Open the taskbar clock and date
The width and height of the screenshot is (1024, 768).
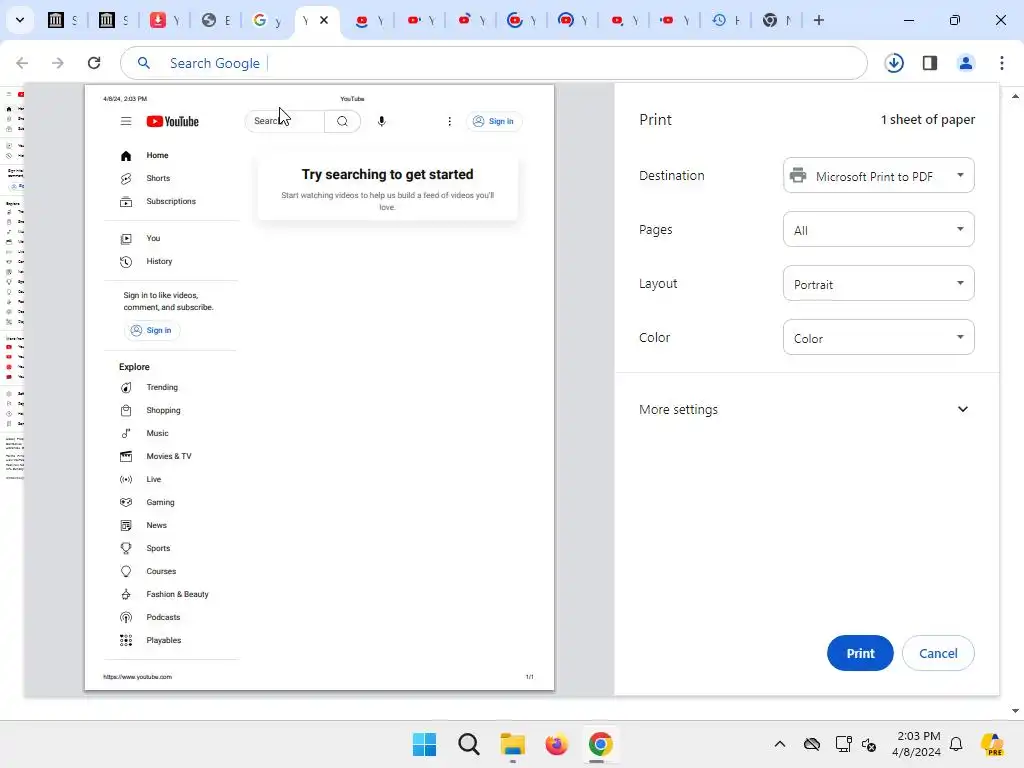click(x=917, y=744)
